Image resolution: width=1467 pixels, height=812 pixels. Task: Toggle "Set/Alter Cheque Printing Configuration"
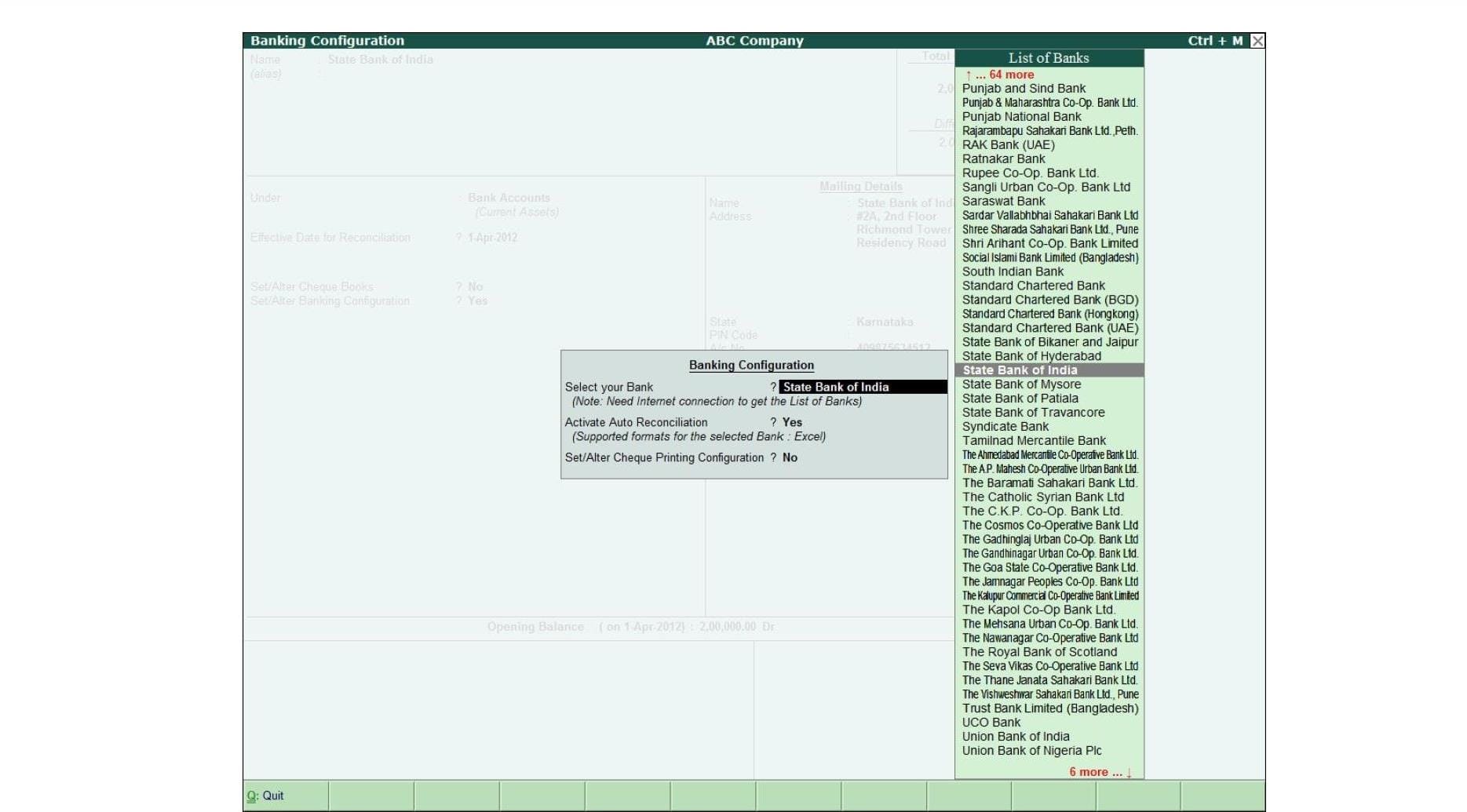click(x=790, y=457)
